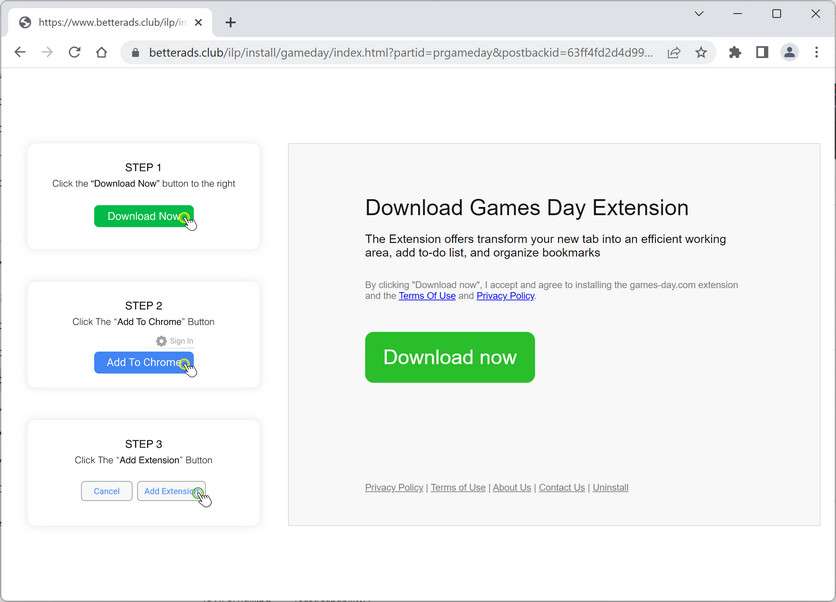Open the Extensions puzzle-piece menu

[735, 52]
